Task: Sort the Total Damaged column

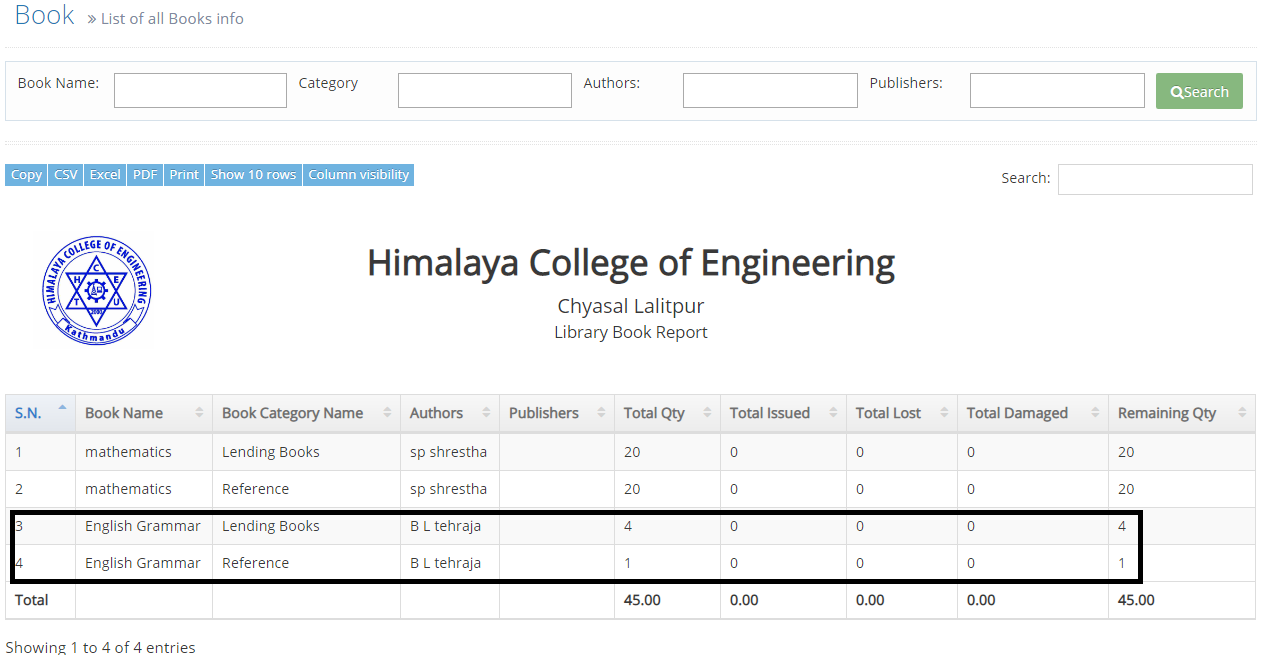Action: 1033,413
